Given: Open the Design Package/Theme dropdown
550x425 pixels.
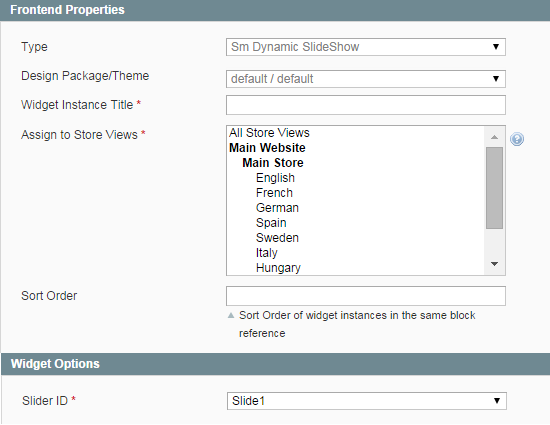Looking at the screenshot, I should point(365,79).
